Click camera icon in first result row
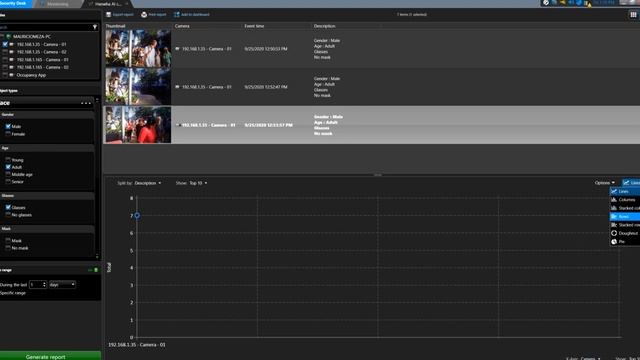The image size is (640, 360). click(x=177, y=49)
